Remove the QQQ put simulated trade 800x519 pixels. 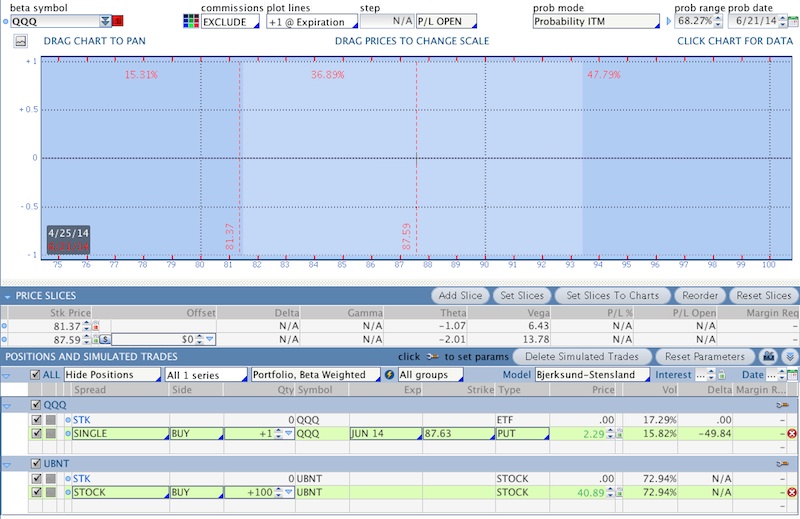(792, 434)
